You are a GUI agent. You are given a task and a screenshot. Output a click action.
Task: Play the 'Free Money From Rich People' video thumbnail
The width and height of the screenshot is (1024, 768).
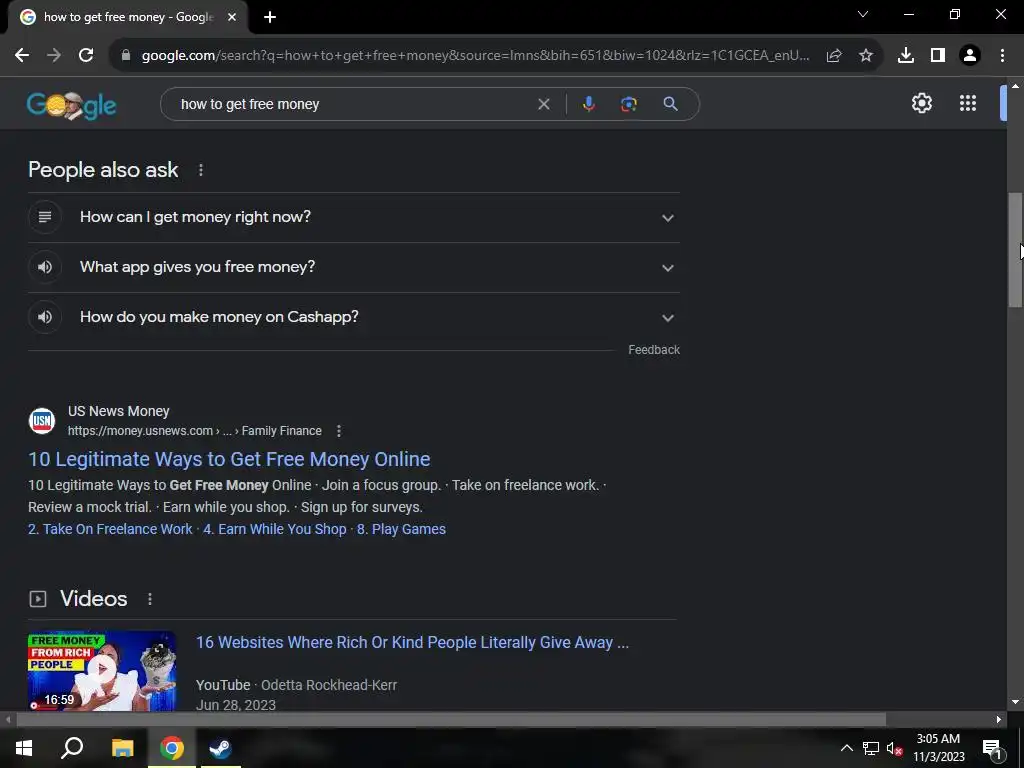(102, 671)
